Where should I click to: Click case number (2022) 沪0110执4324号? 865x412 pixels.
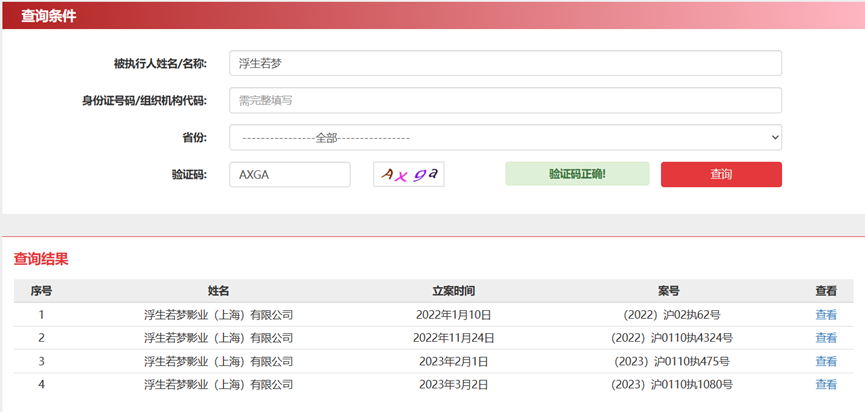[672, 338]
